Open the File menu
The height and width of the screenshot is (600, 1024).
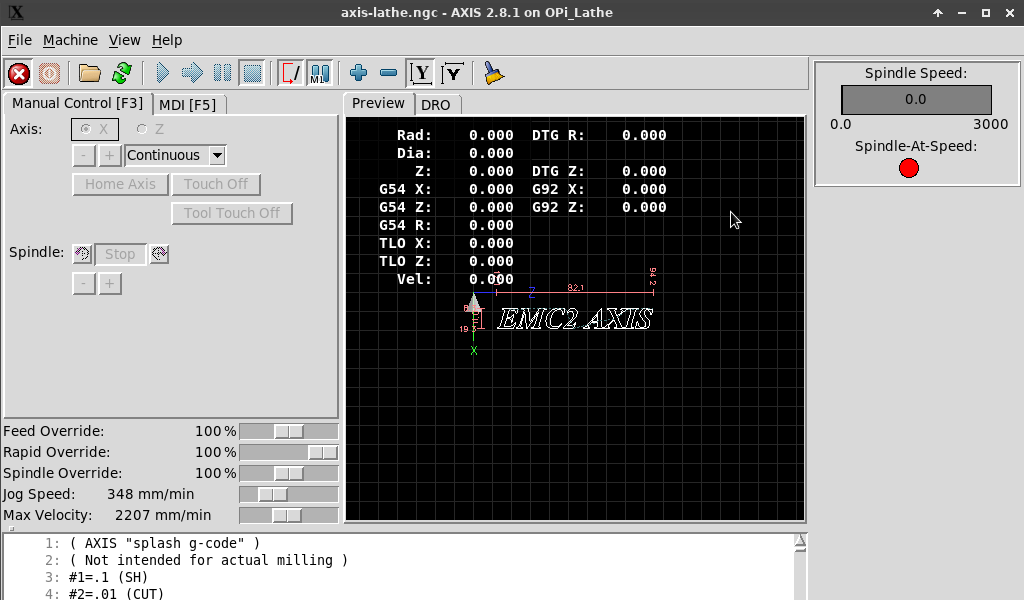[x=20, y=40]
